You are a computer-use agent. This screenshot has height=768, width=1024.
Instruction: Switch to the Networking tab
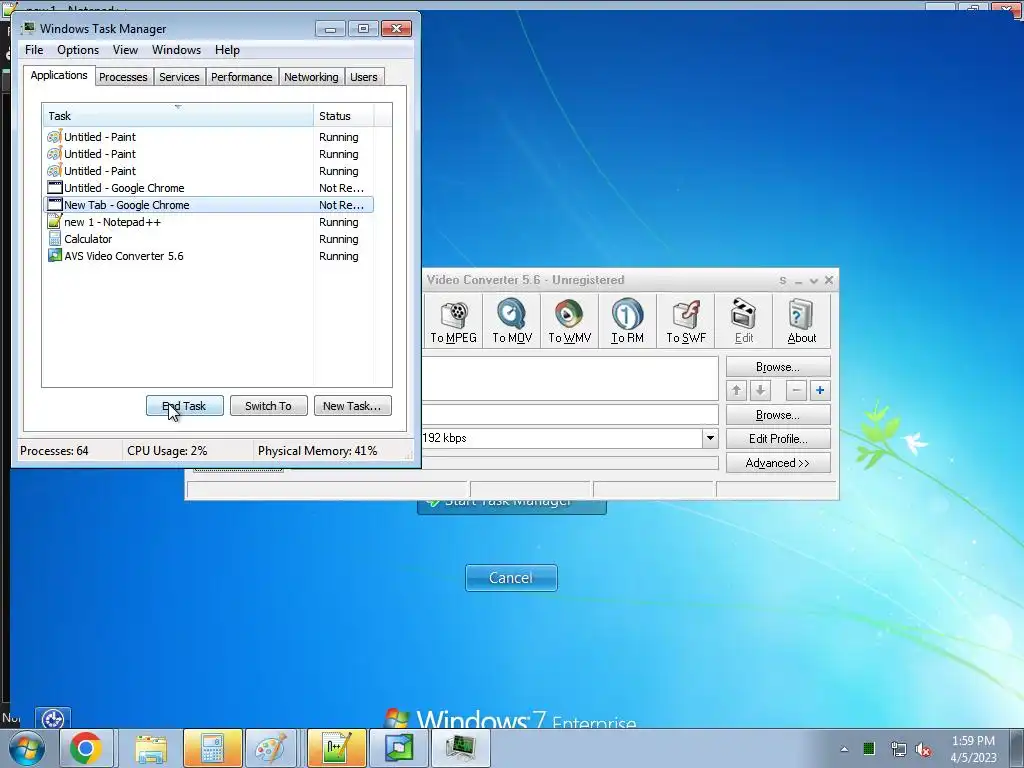311,77
